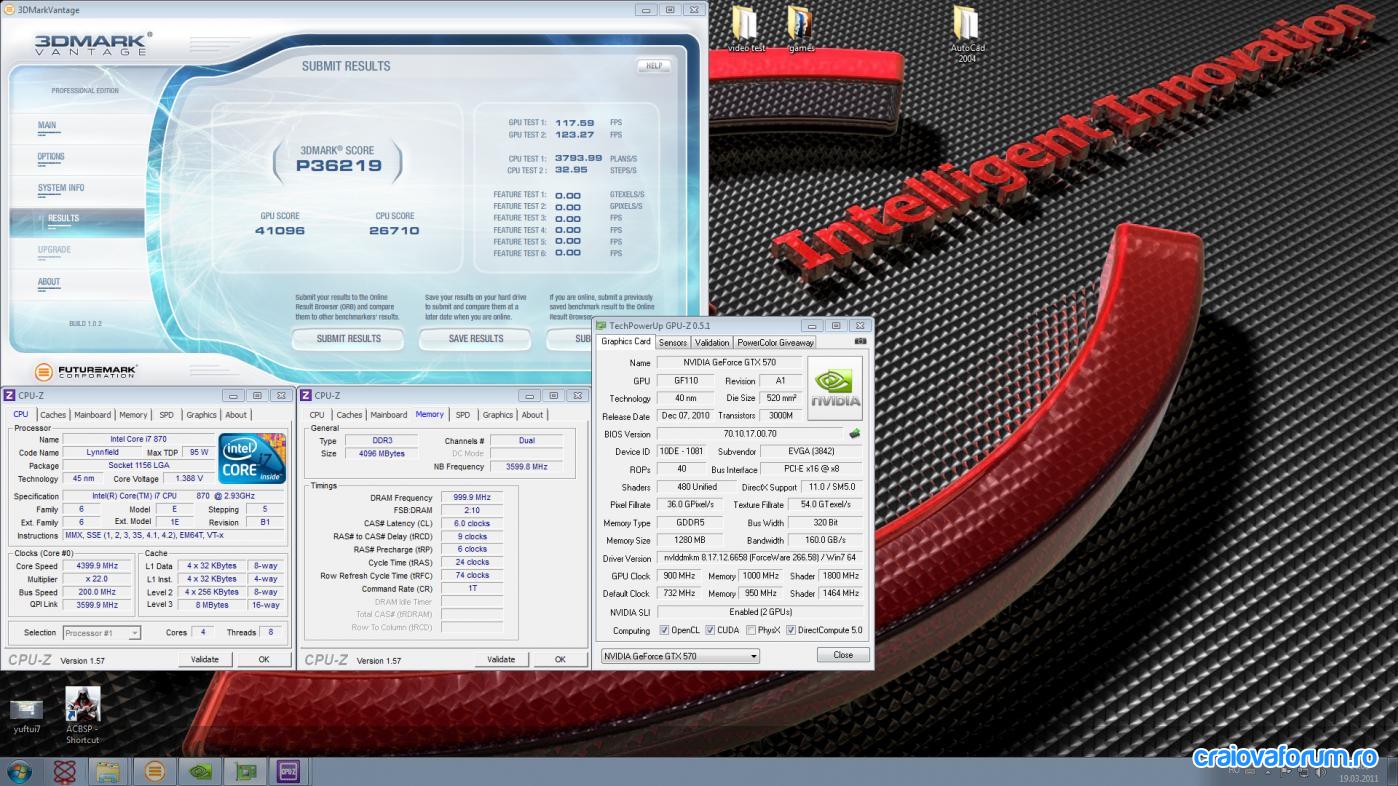Click GPU-Z screenshot camera icon
Image resolution: width=1398 pixels, height=786 pixels.
(x=860, y=341)
